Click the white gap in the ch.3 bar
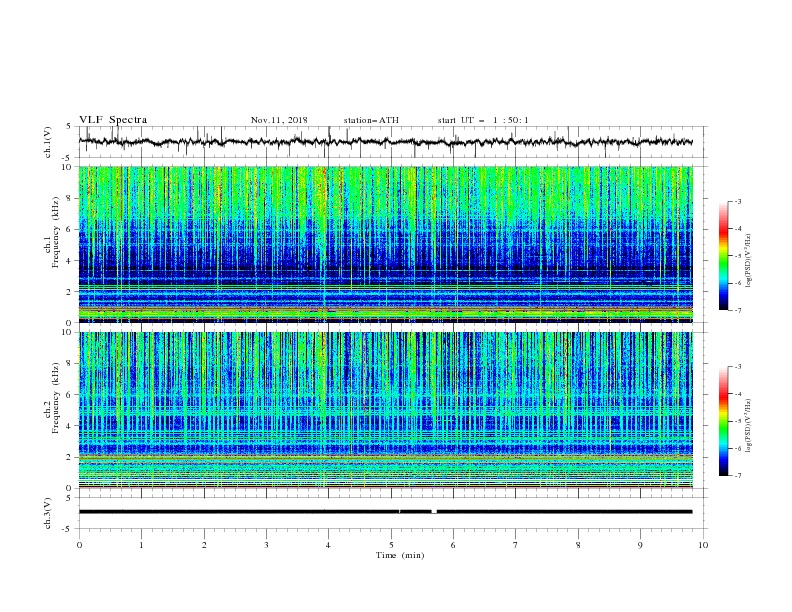 click(434, 512)
